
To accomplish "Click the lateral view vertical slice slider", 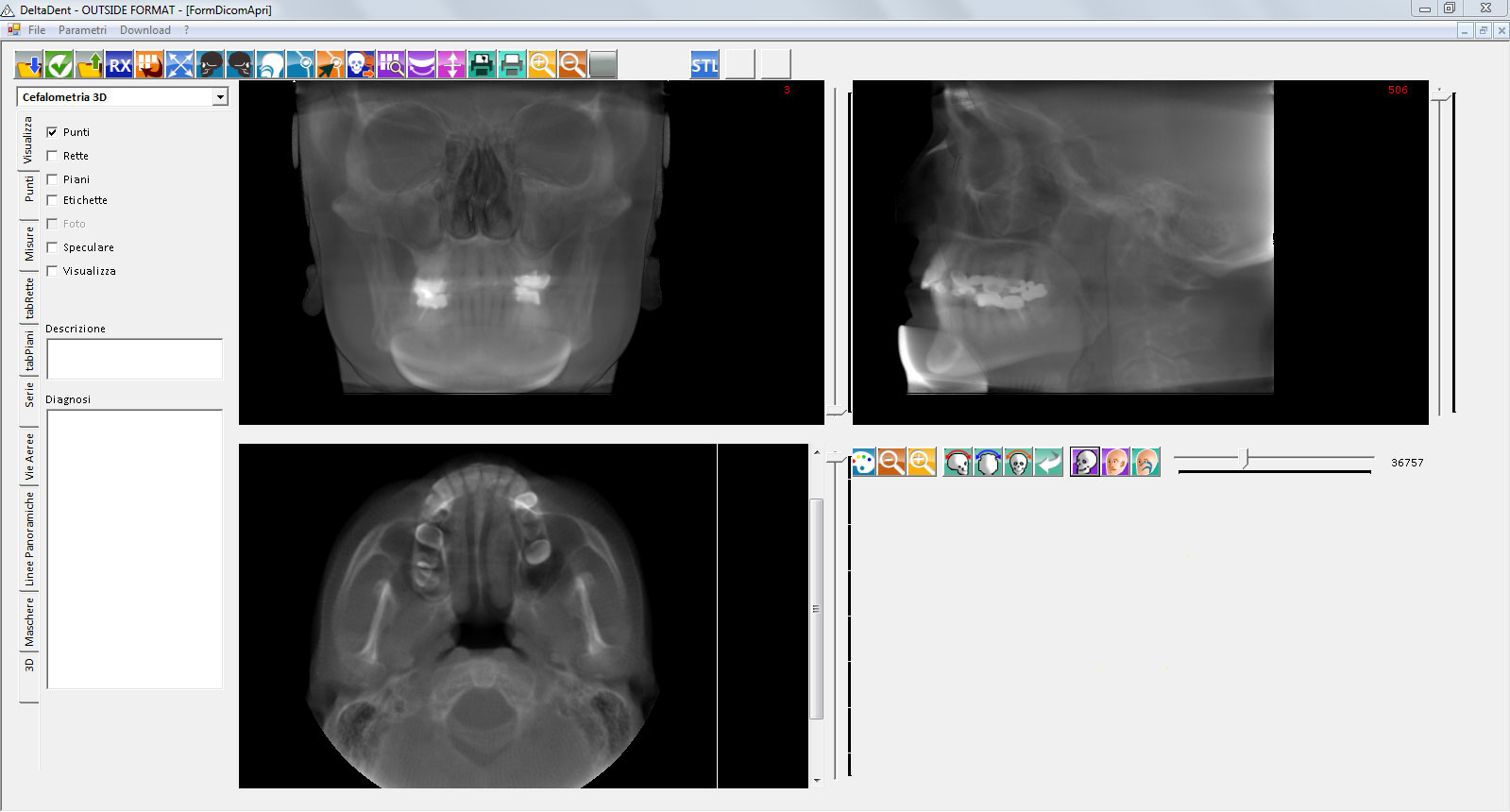I will pyautogui.click(x=1441, y=94).
